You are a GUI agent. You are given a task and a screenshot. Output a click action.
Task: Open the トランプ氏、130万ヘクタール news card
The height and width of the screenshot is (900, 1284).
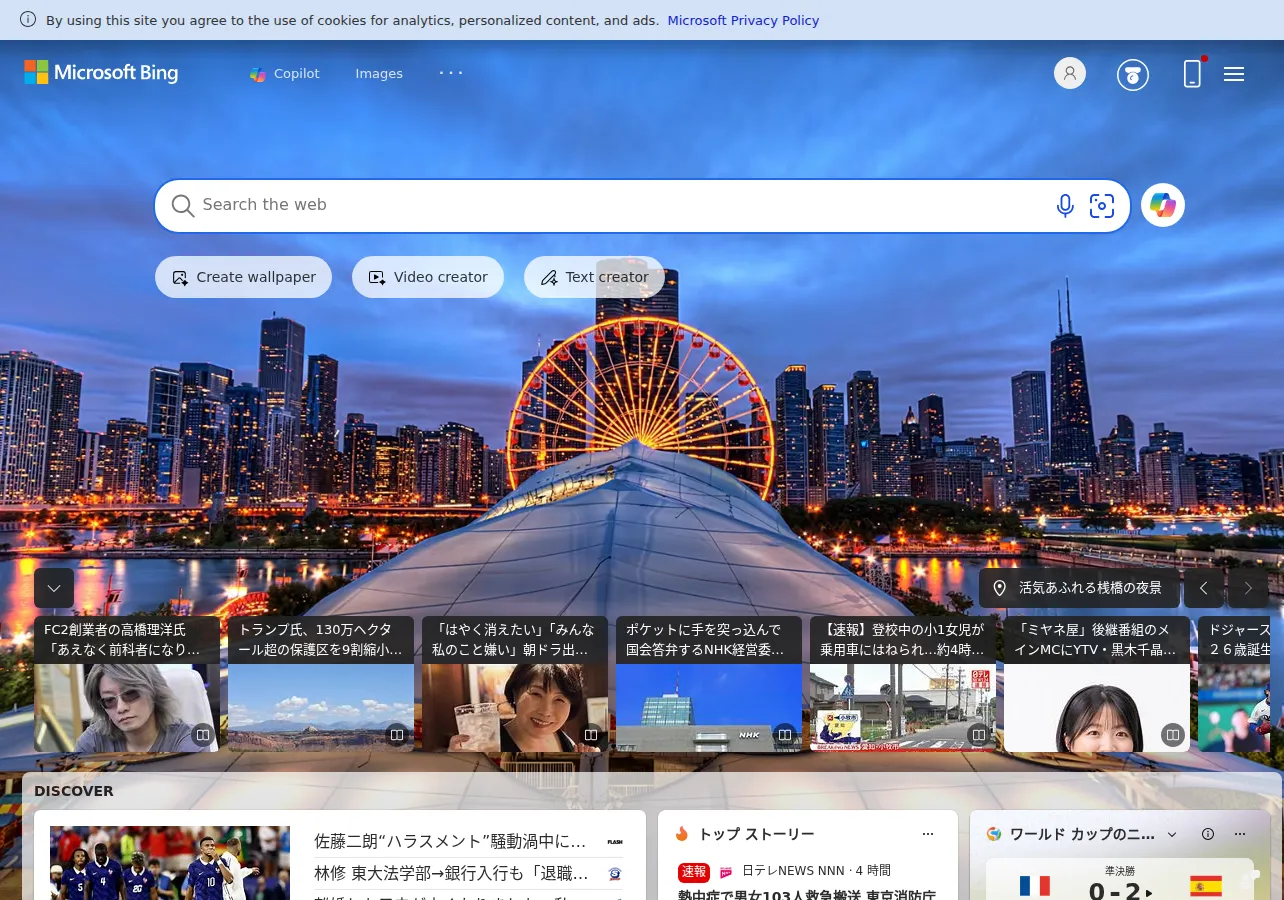321,684
